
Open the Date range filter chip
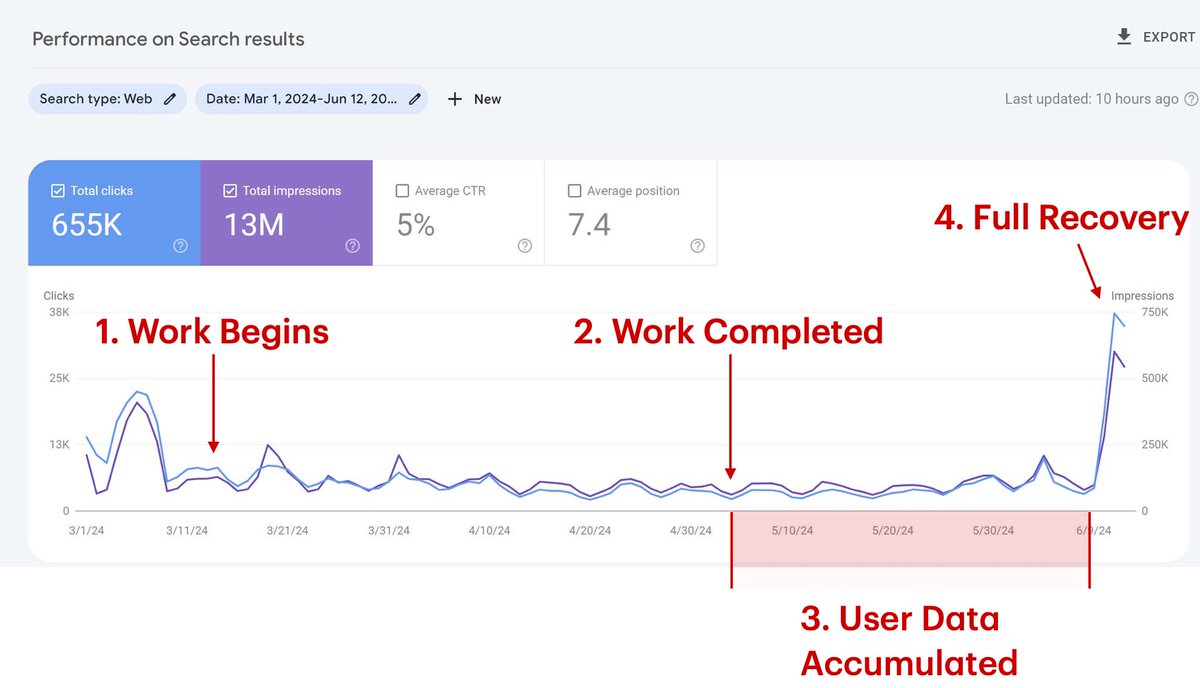click(x=312, y=99)
